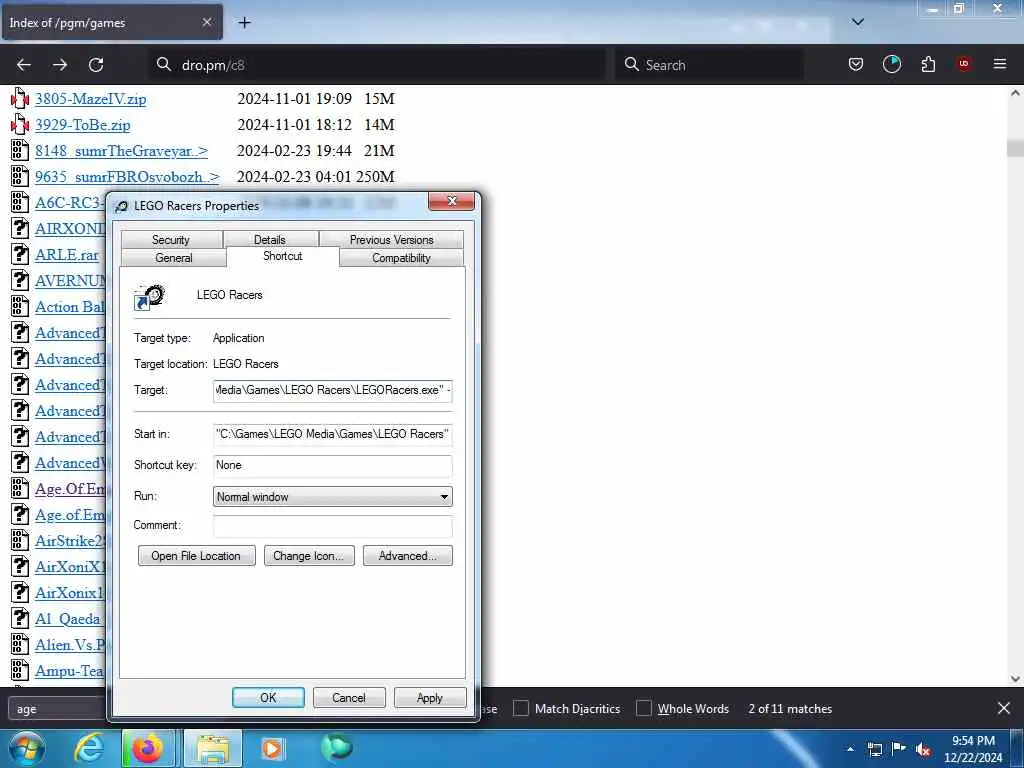
Task: Click the blue circular toolbar icon beside Pocket
Action: tap(891, 64)
